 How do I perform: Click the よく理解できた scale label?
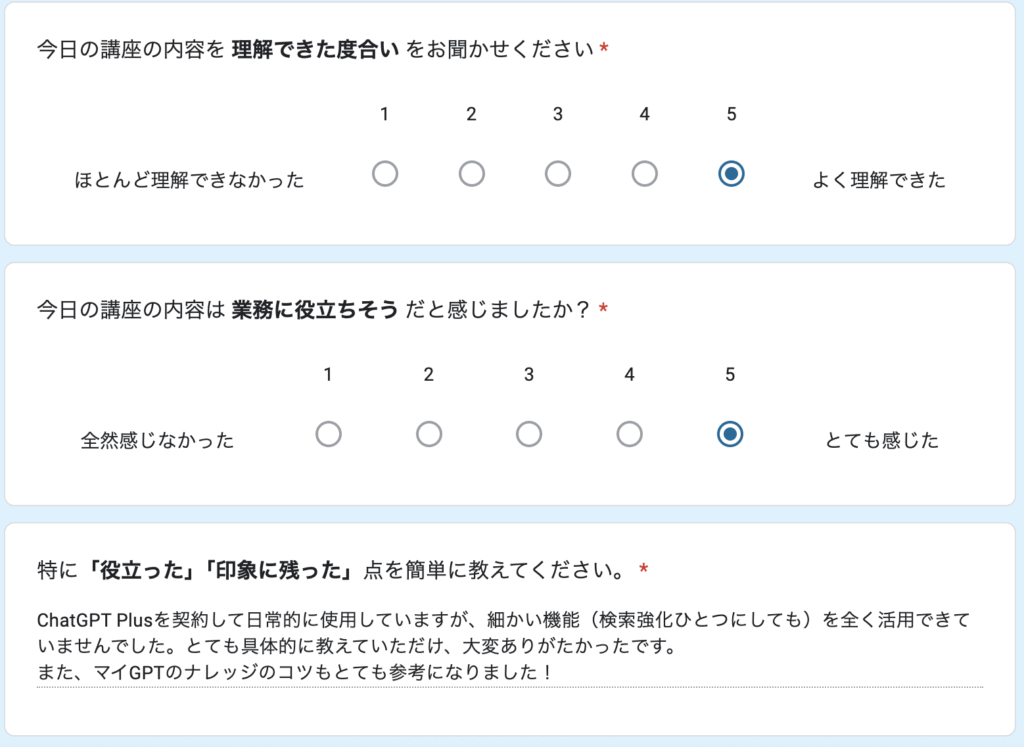point(879,181)
